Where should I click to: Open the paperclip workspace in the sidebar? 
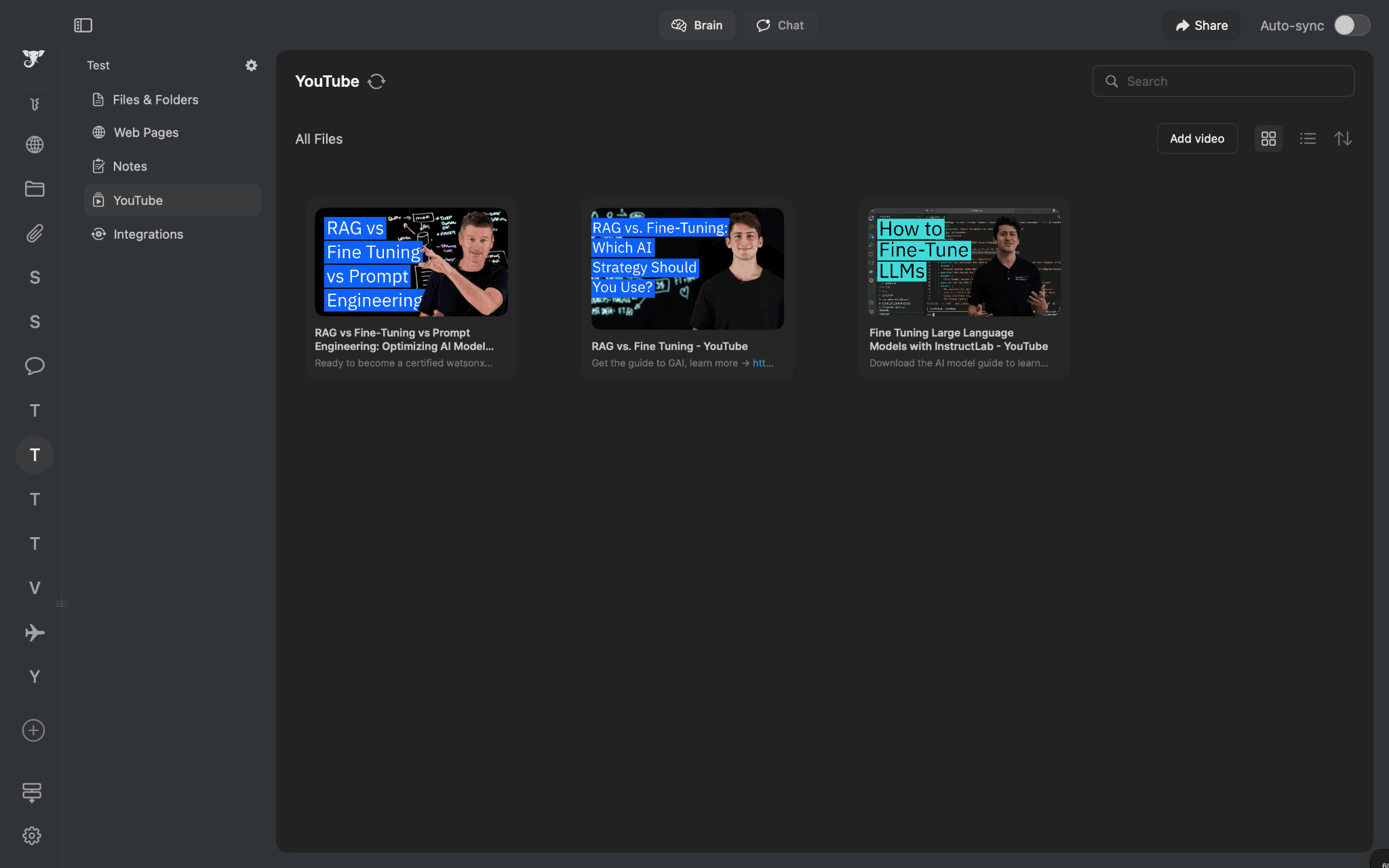point(33,233)
